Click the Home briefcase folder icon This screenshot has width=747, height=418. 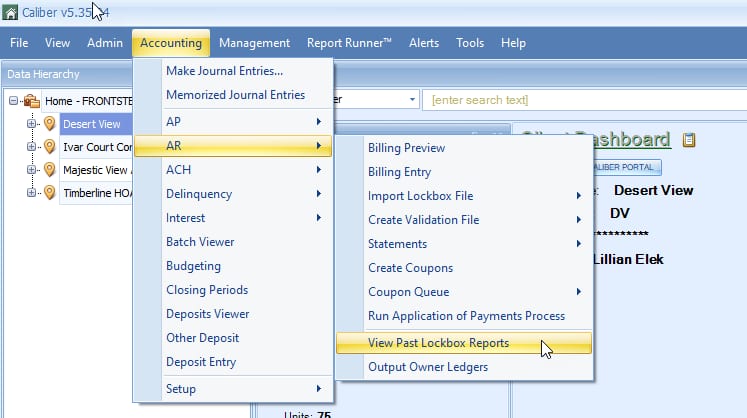pos(32,101)
